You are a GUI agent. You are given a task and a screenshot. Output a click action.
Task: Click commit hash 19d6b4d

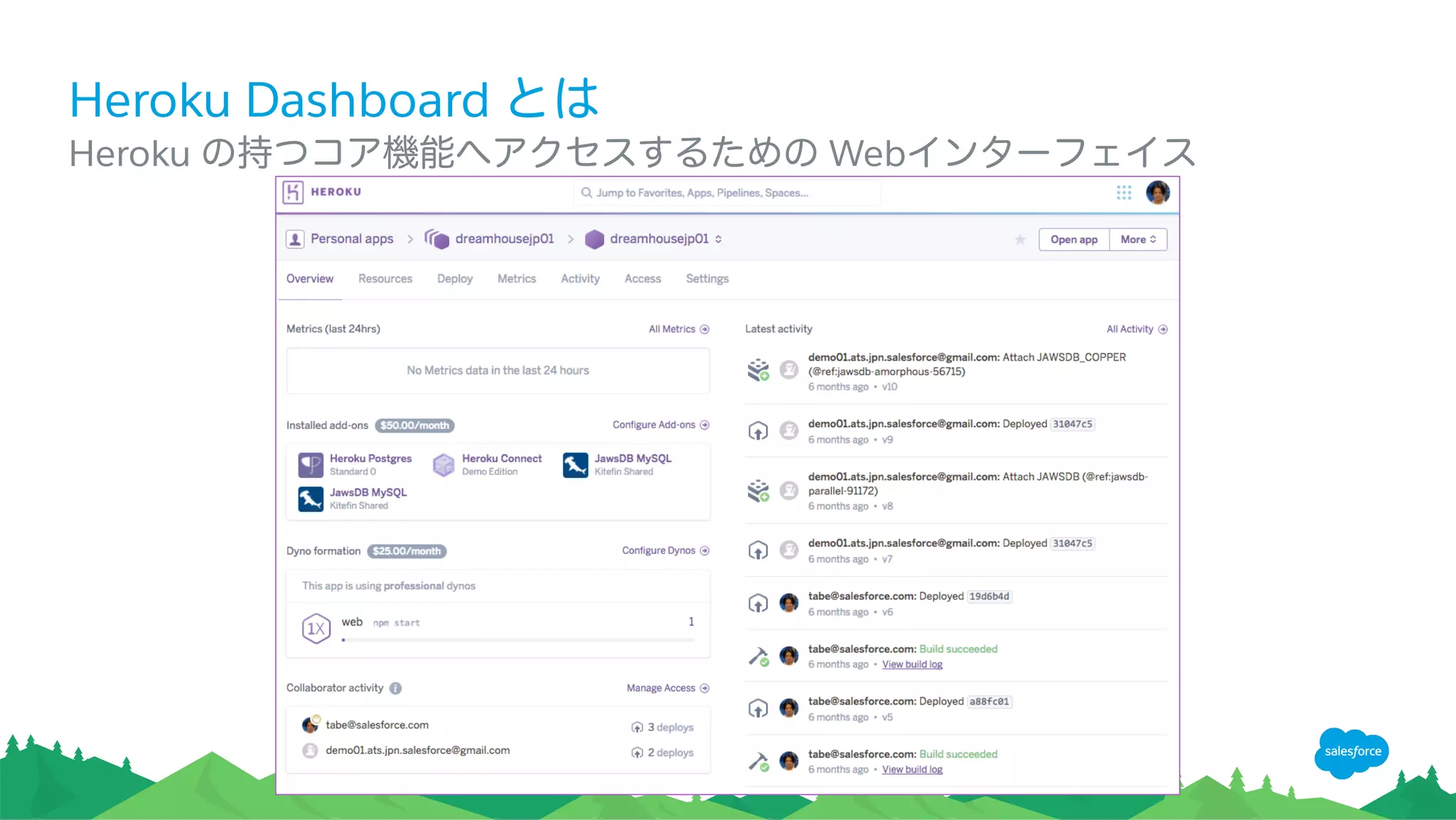(x=989, y=597)
